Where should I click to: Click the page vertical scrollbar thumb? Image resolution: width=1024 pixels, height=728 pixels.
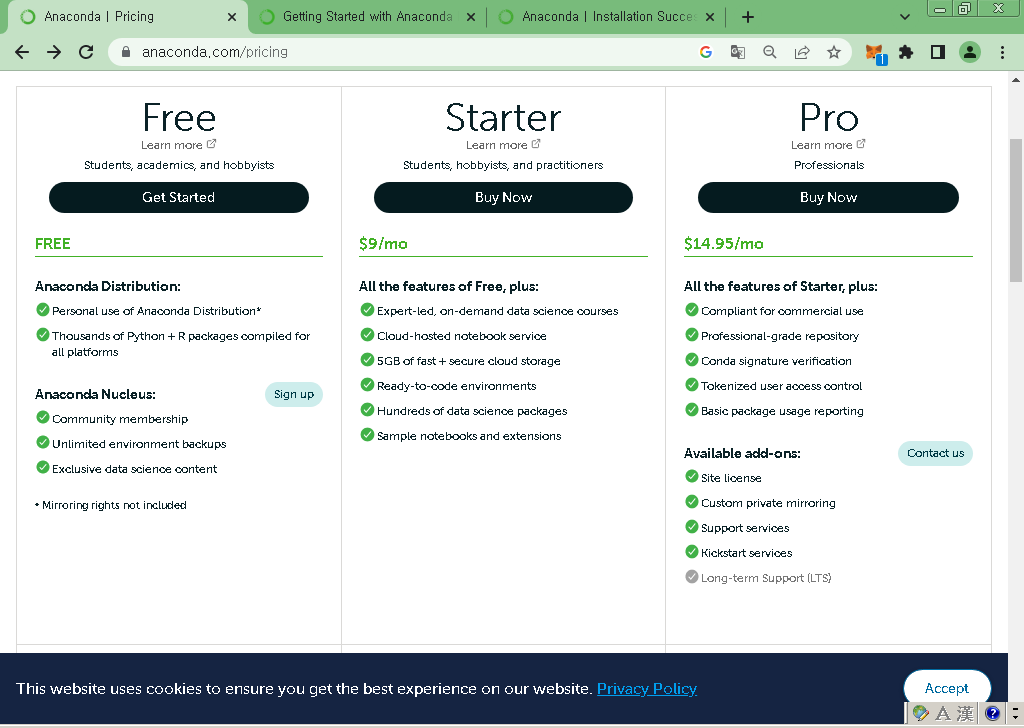1016,210
